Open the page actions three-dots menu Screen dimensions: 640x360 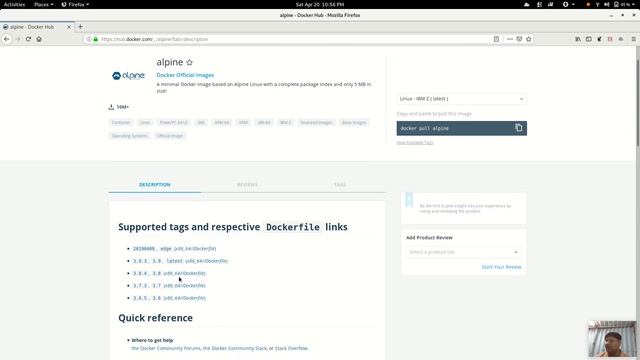(510, 39)
